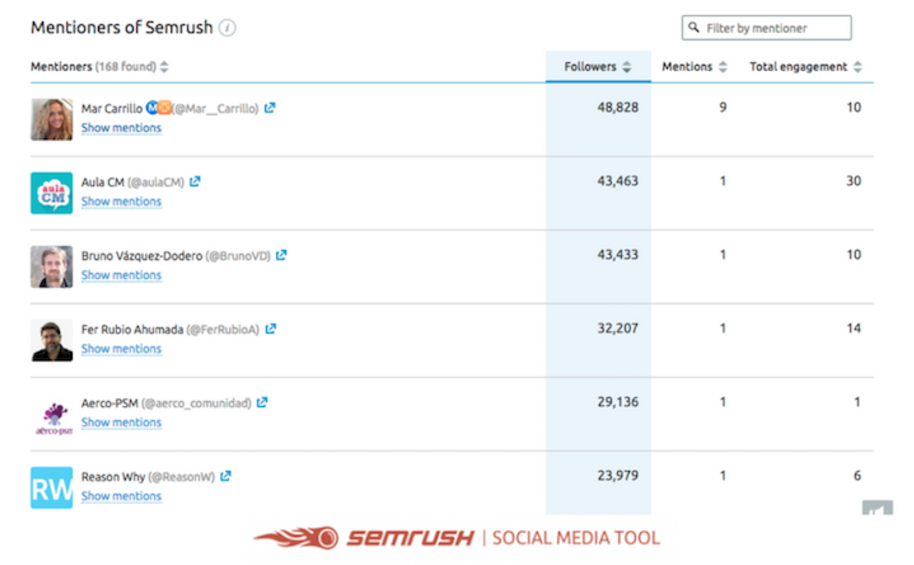Focus the Filter by mentioner field

pos(766,27)
